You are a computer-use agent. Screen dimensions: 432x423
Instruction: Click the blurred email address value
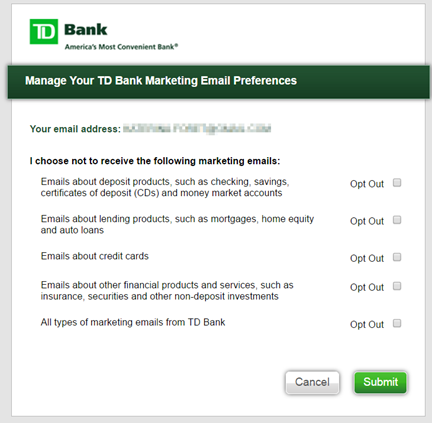197,129
